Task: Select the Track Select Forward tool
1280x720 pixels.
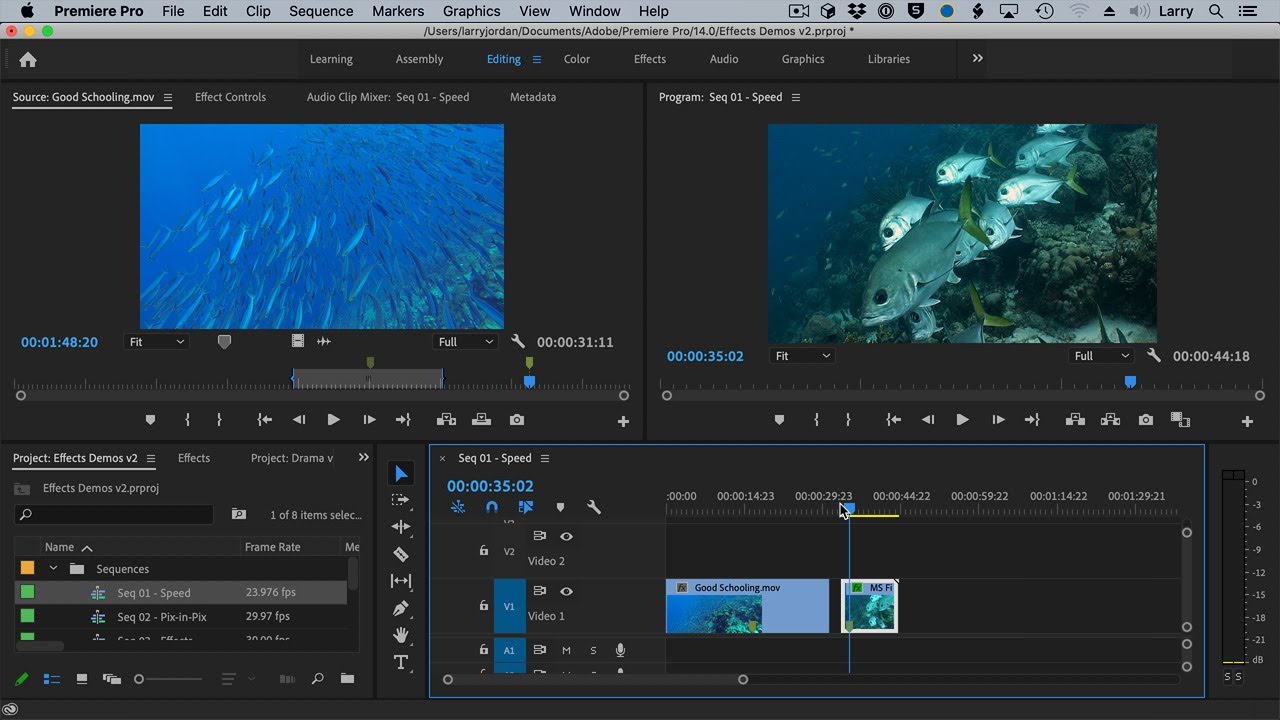Action: pos(401,500)
